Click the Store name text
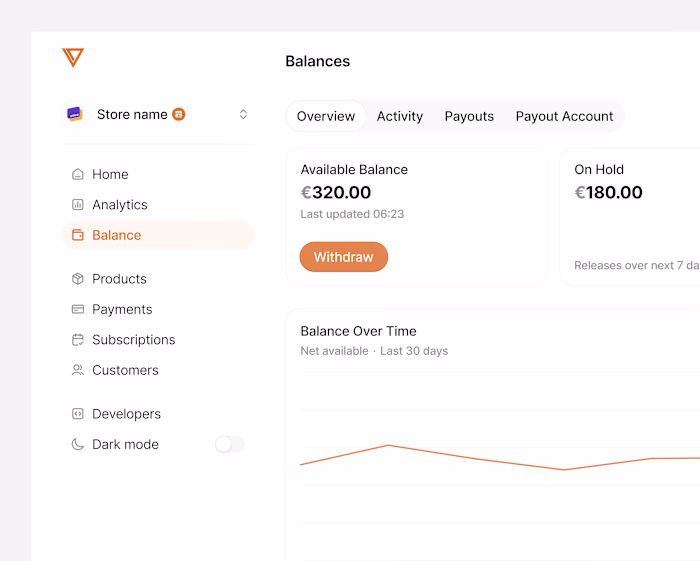 [x=132, y=114]
